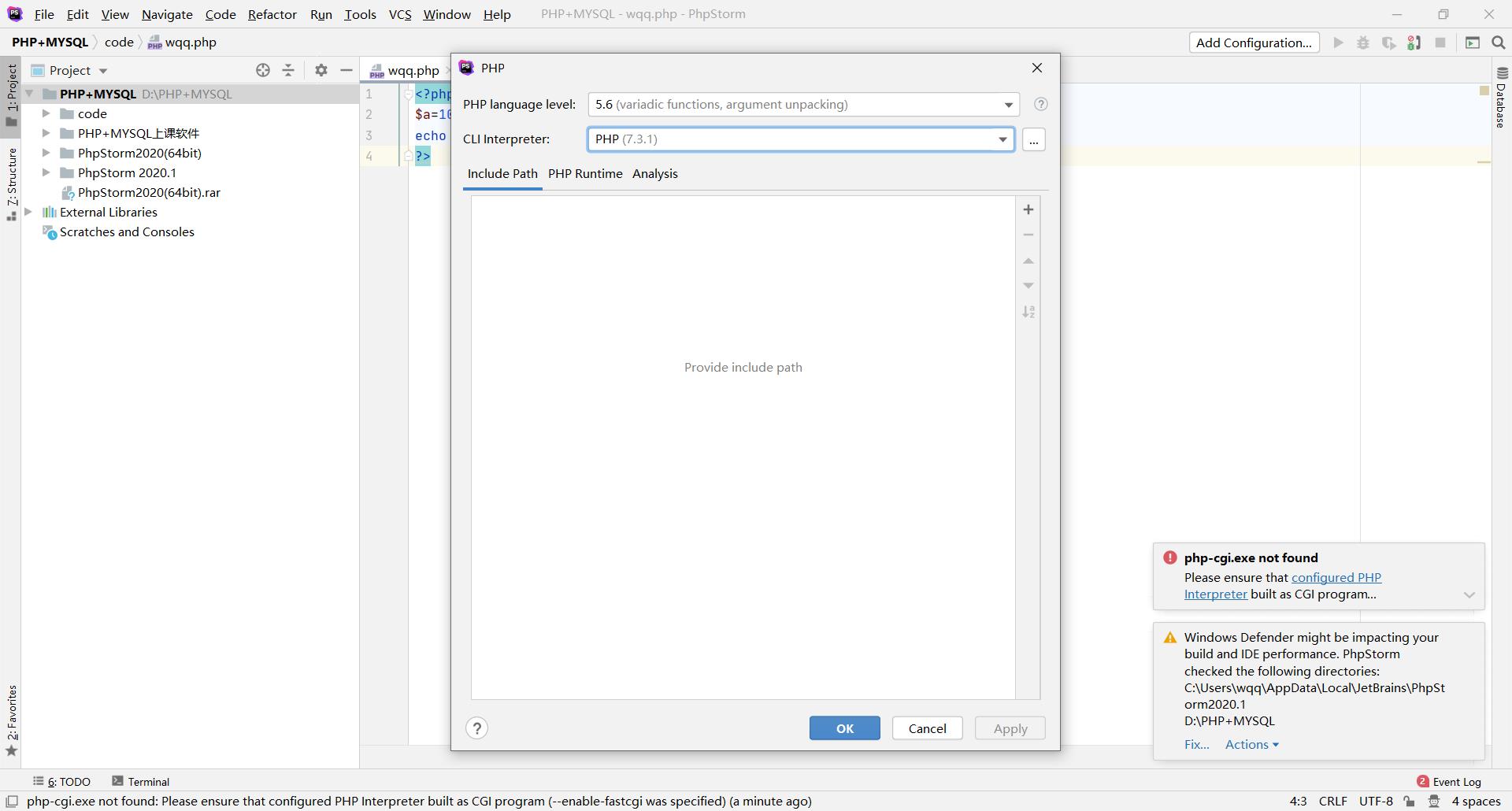Open the Refactor menu
Screen dimensions: 1512x811
pos(272,14)
